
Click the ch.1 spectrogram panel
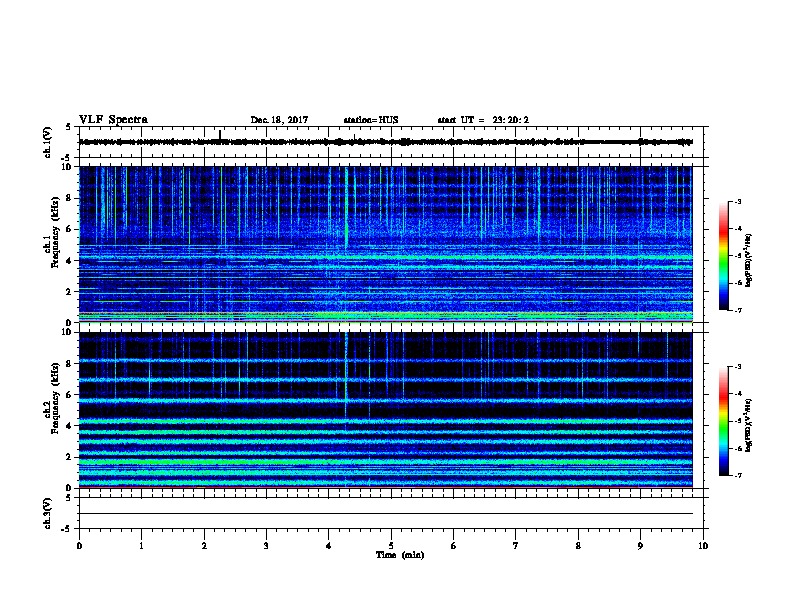click(x=386, y=244)
